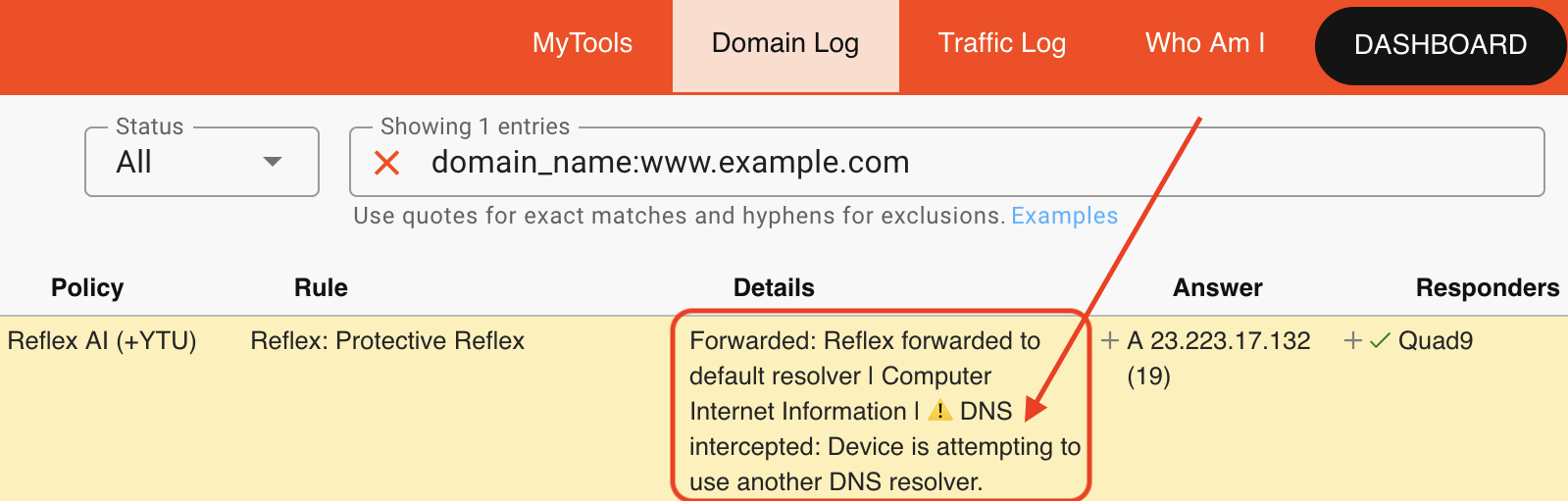Image resolution: width=1568 pixels, height=501 pixels.
Task: Expand the A 23.223.17.132 answer with plus icon
Action: coord(1110,340)
